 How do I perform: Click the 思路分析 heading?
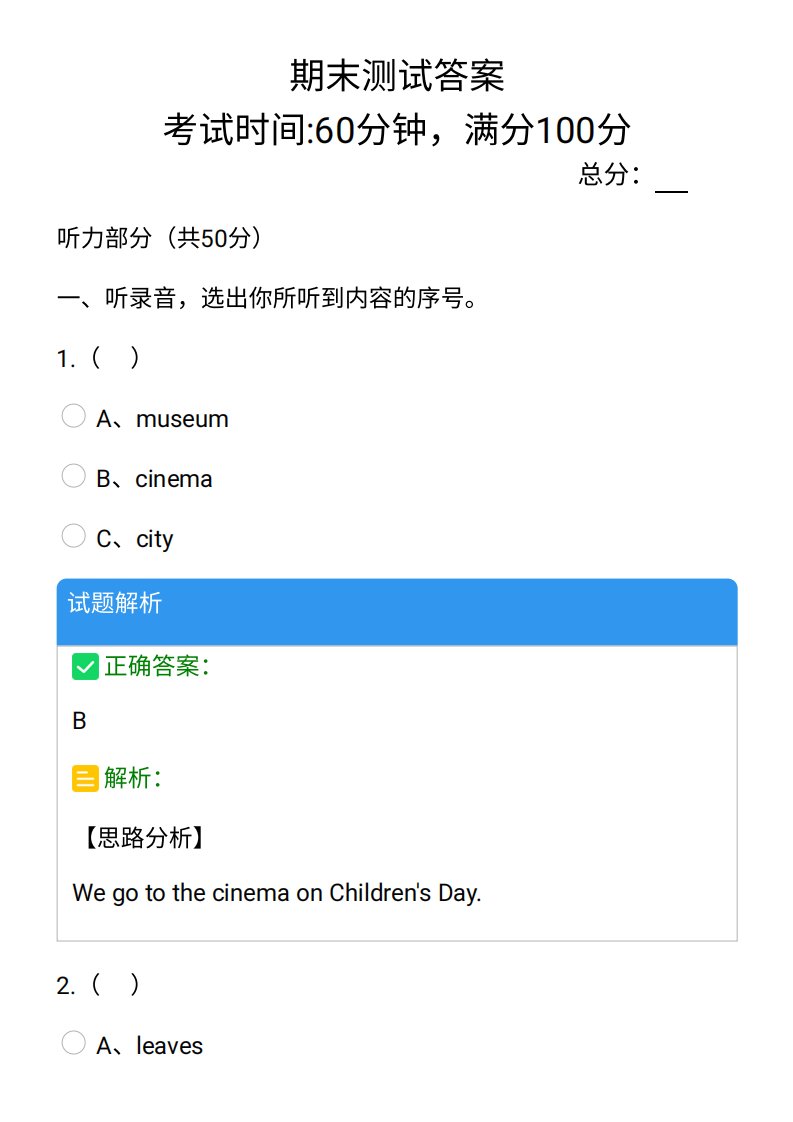145,837
